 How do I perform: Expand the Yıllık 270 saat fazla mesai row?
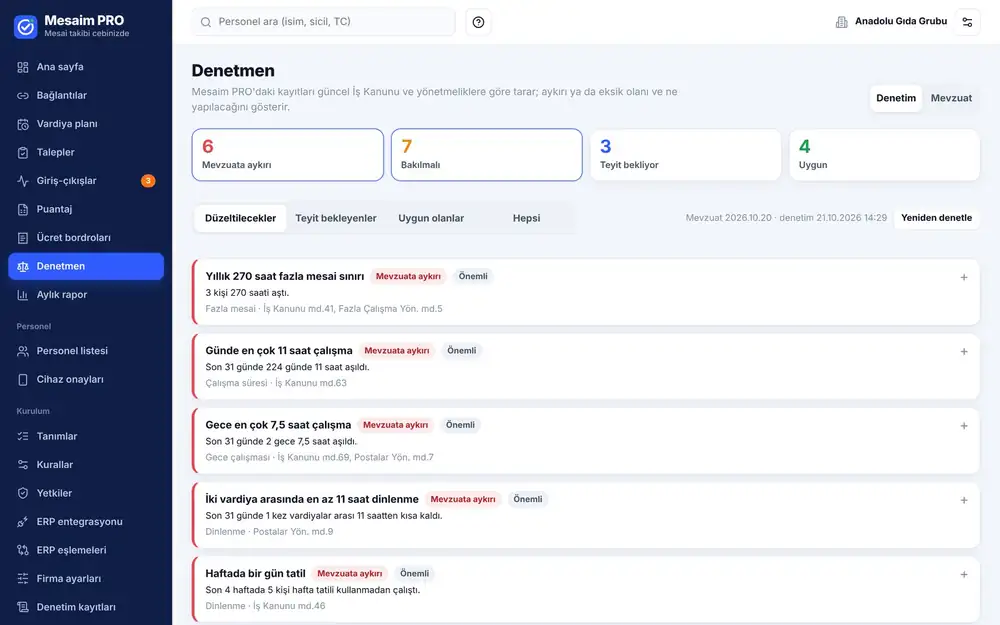(964, 277)
